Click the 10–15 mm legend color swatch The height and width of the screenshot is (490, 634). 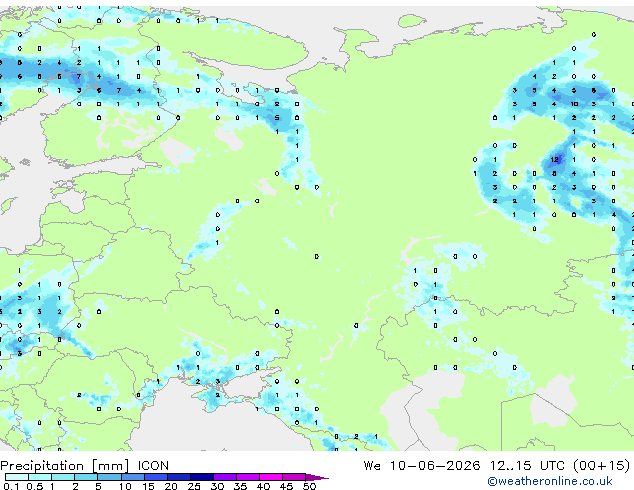tap(132, 477)
